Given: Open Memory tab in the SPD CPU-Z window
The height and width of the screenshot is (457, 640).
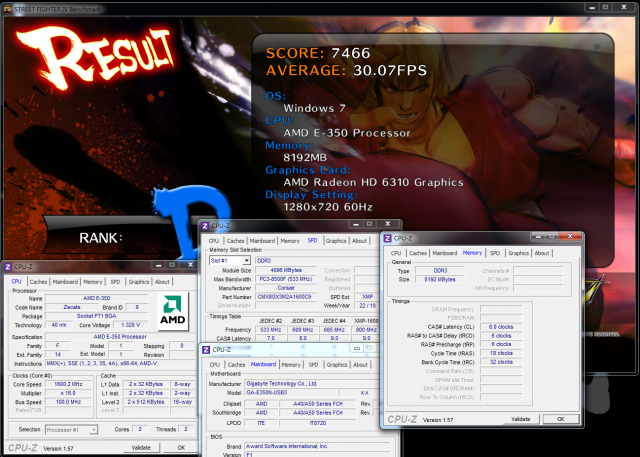Looking at the screenshot, I should pos(290,241).
